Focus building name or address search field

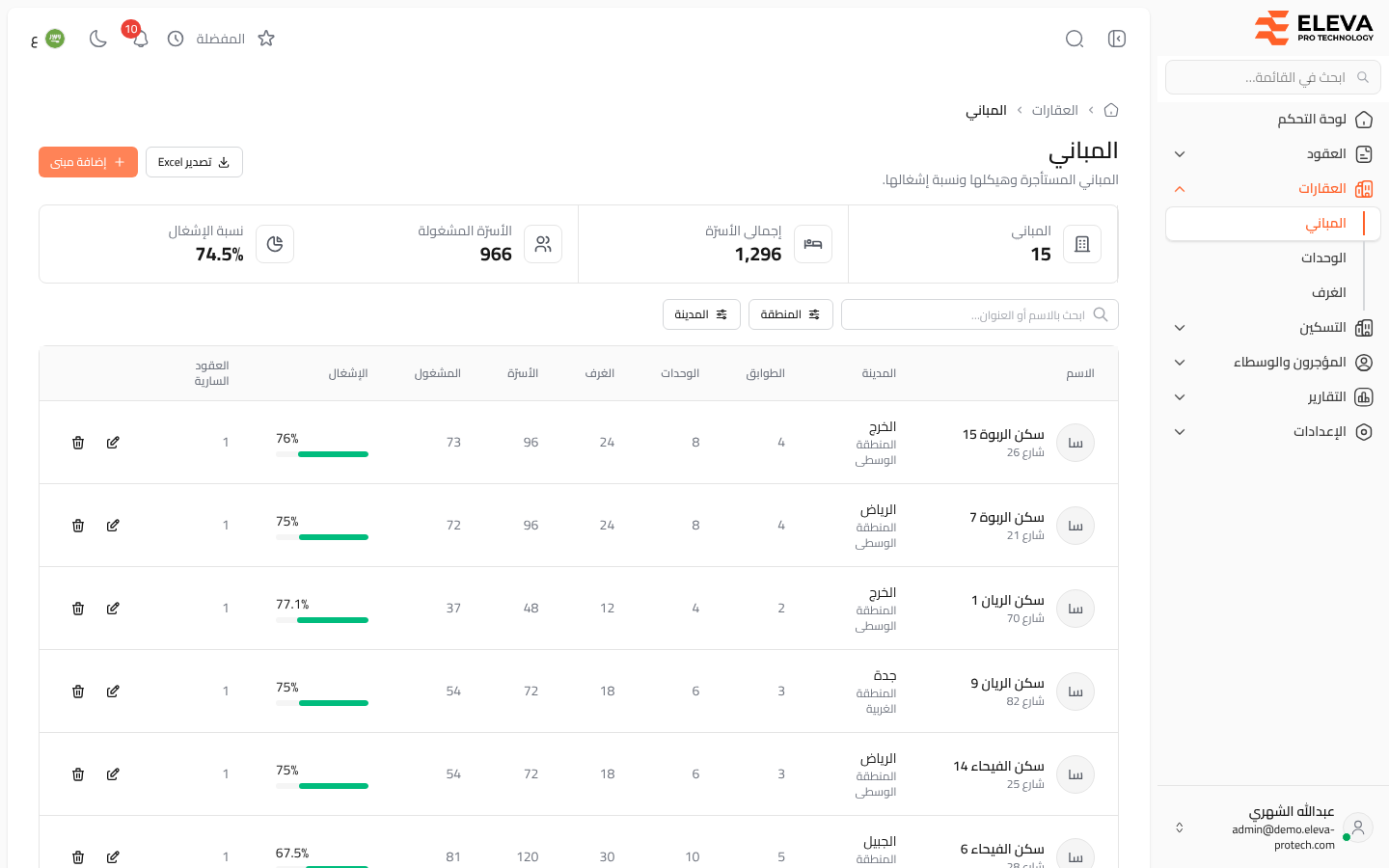(980, 314)
